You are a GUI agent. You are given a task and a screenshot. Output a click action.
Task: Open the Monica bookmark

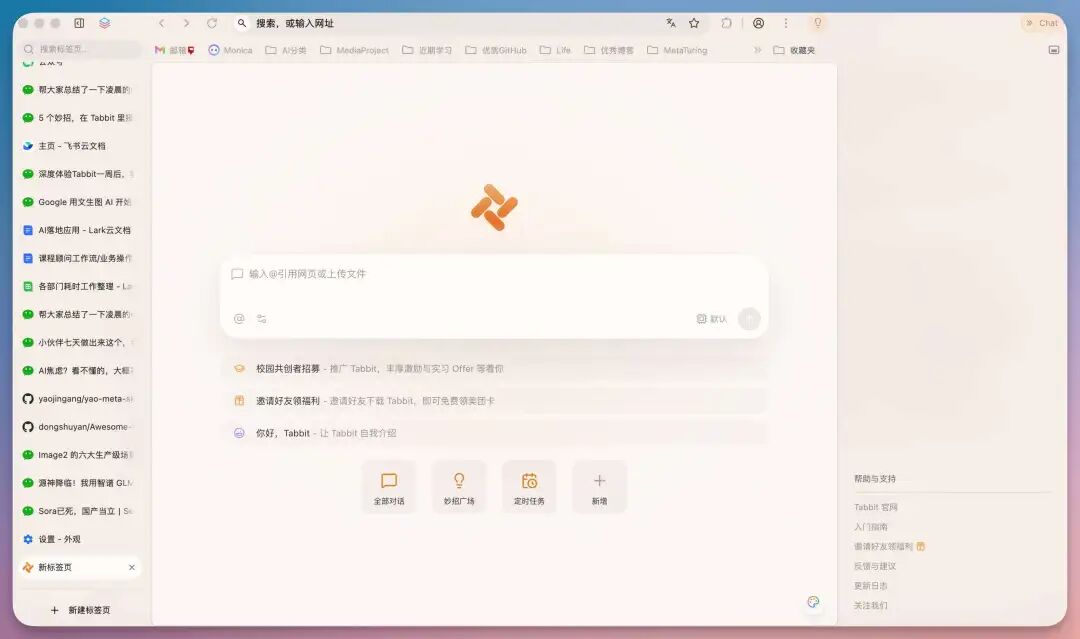(230, 50)
